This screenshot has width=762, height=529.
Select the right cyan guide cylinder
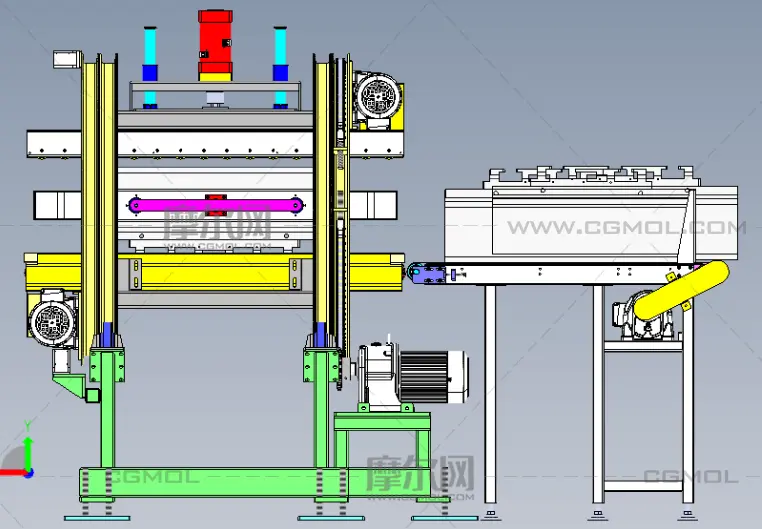[x=280, y=62]
